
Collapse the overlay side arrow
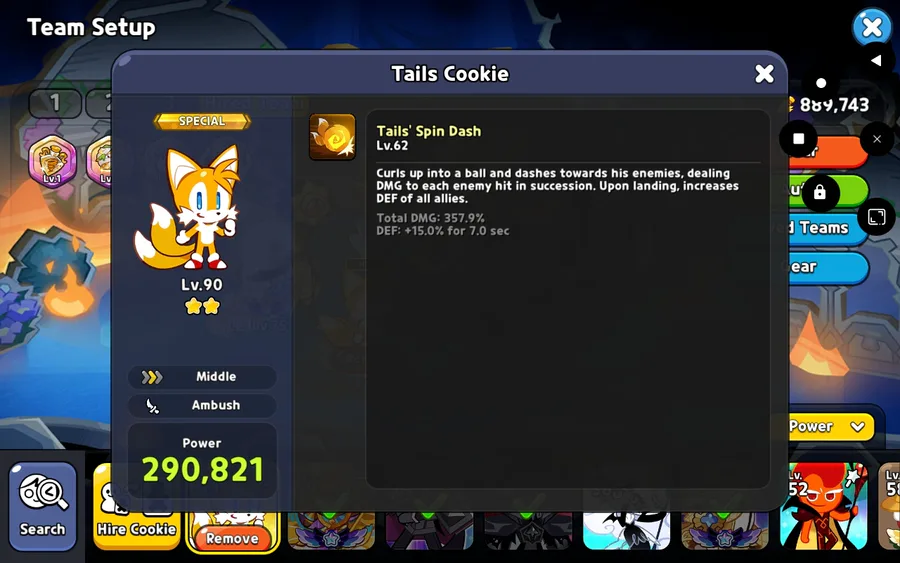[x=876, y=60]
